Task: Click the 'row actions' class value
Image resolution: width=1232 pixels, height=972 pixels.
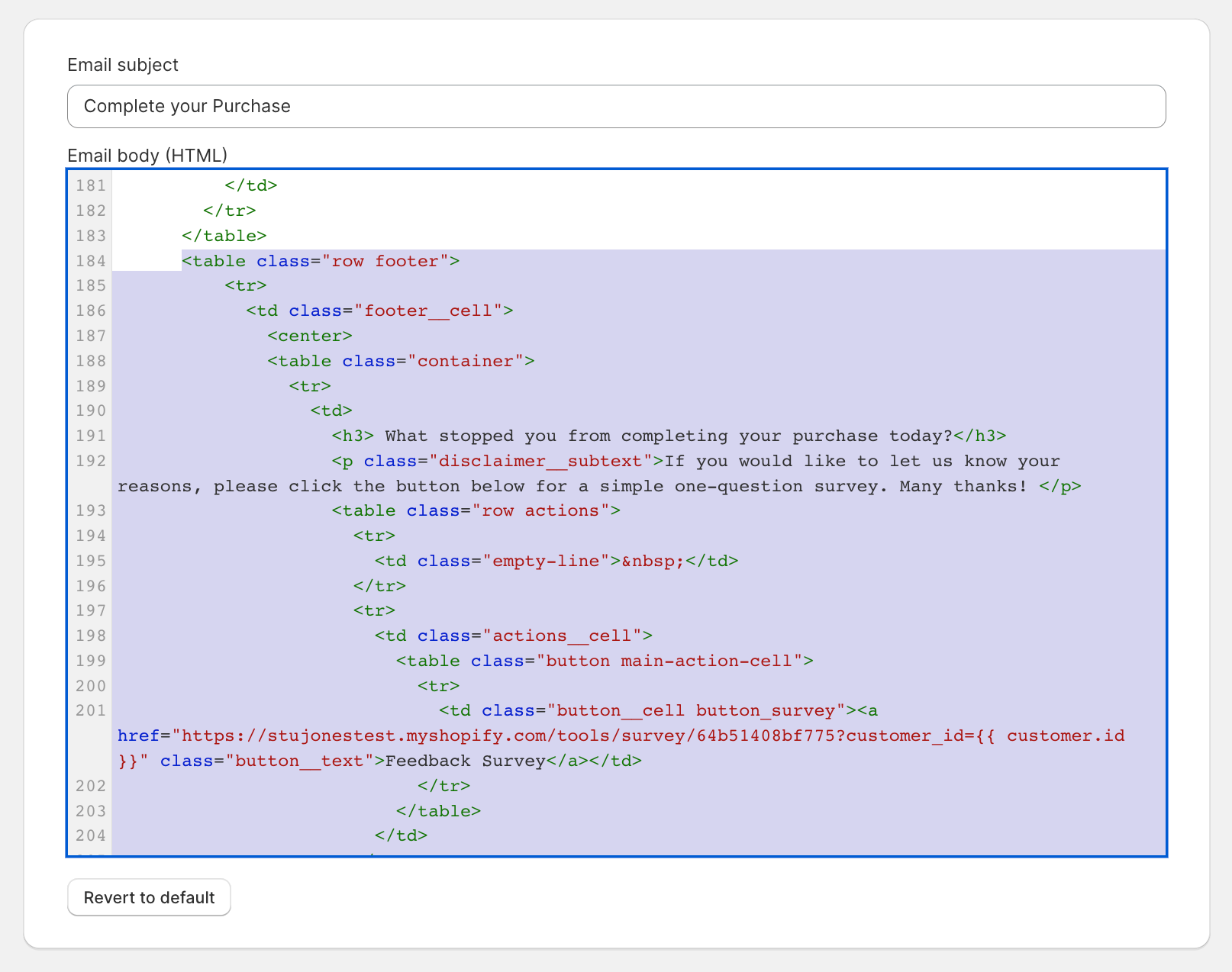Action: coord(540,510)
